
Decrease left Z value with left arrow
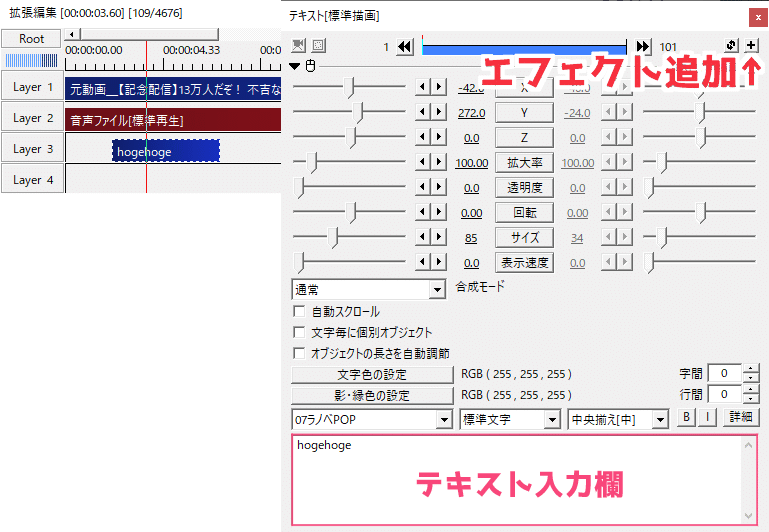pos(422,137)
